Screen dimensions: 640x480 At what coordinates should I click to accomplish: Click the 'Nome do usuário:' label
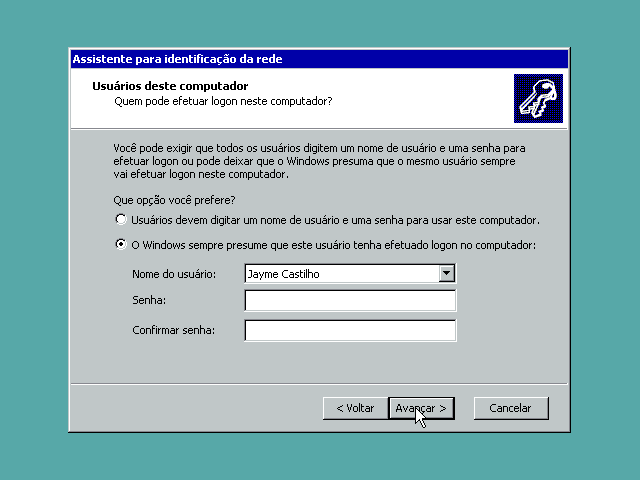pos(173,274)
